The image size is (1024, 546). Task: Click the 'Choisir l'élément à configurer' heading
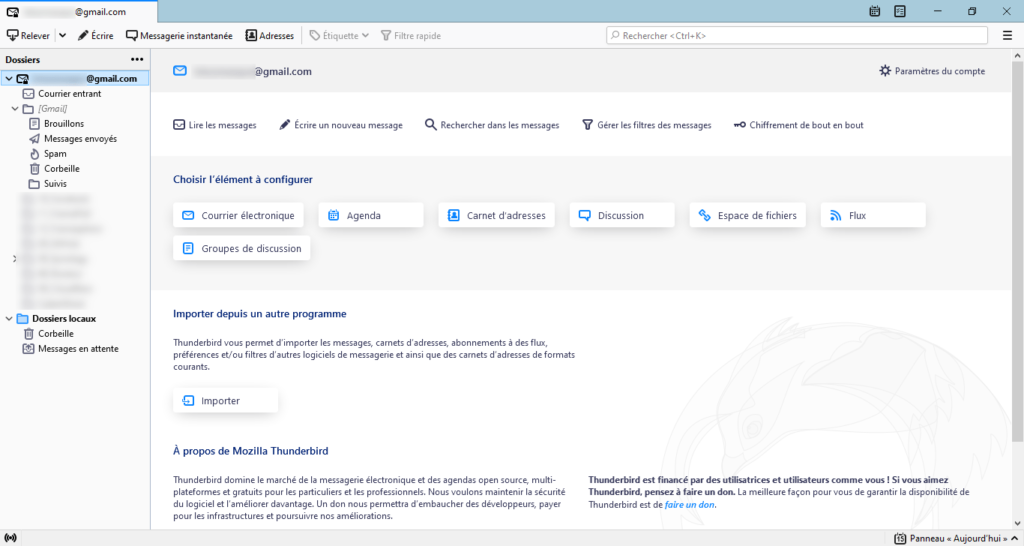[243, 180]
